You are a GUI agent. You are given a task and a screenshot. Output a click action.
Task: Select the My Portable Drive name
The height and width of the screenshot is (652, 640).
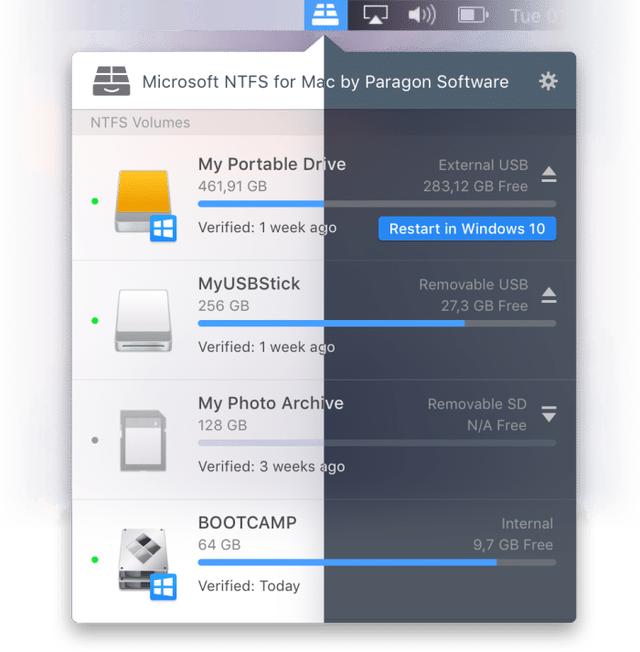point(272,164)
